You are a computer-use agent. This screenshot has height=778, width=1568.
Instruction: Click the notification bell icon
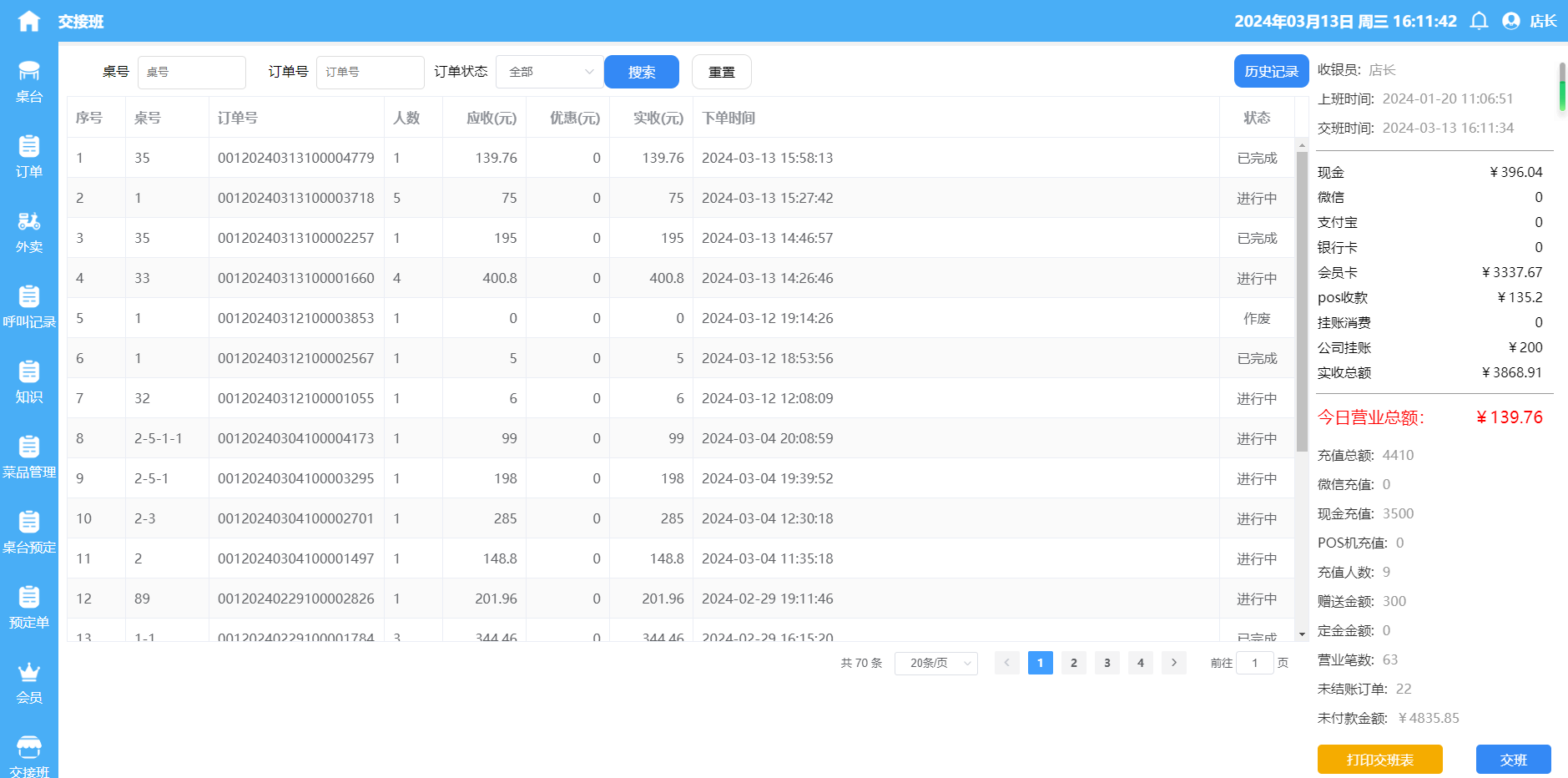(x=1479, y=21)
